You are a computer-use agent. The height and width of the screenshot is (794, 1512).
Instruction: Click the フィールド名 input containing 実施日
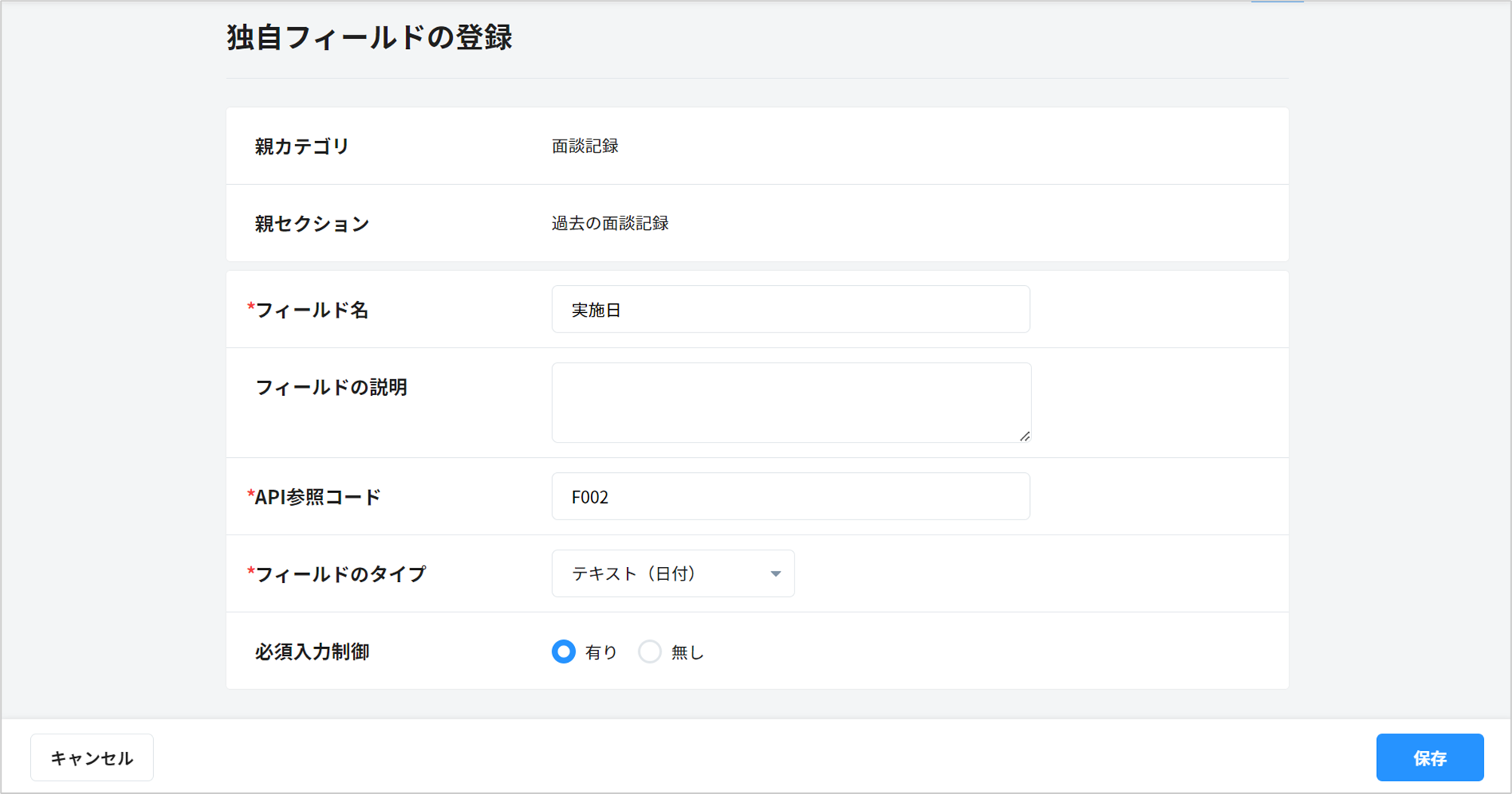click(790, 309)
